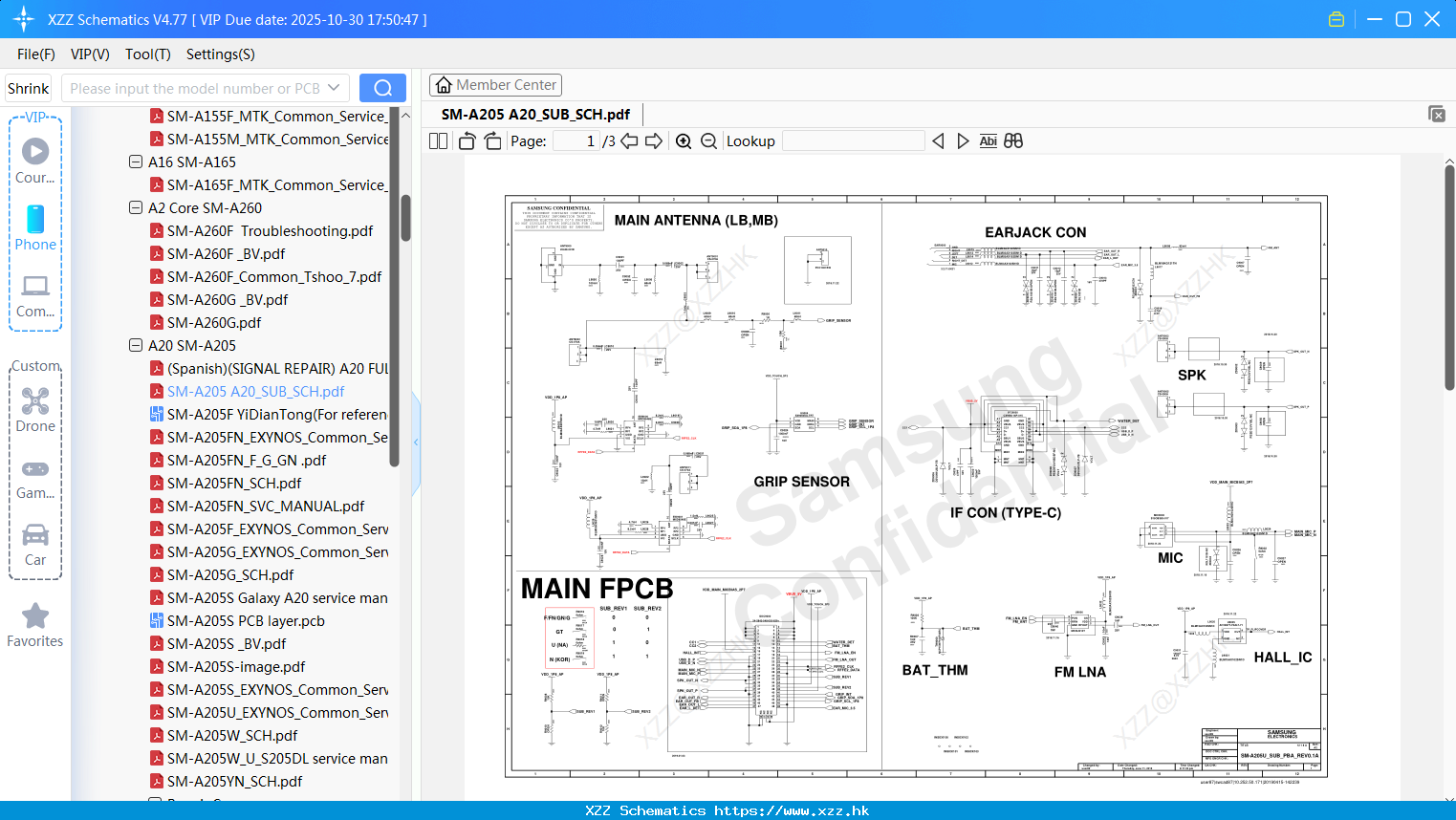Viewport: 1456px width, 820px height.
Task: Open the File(F) menu
Action: (36, 54)
